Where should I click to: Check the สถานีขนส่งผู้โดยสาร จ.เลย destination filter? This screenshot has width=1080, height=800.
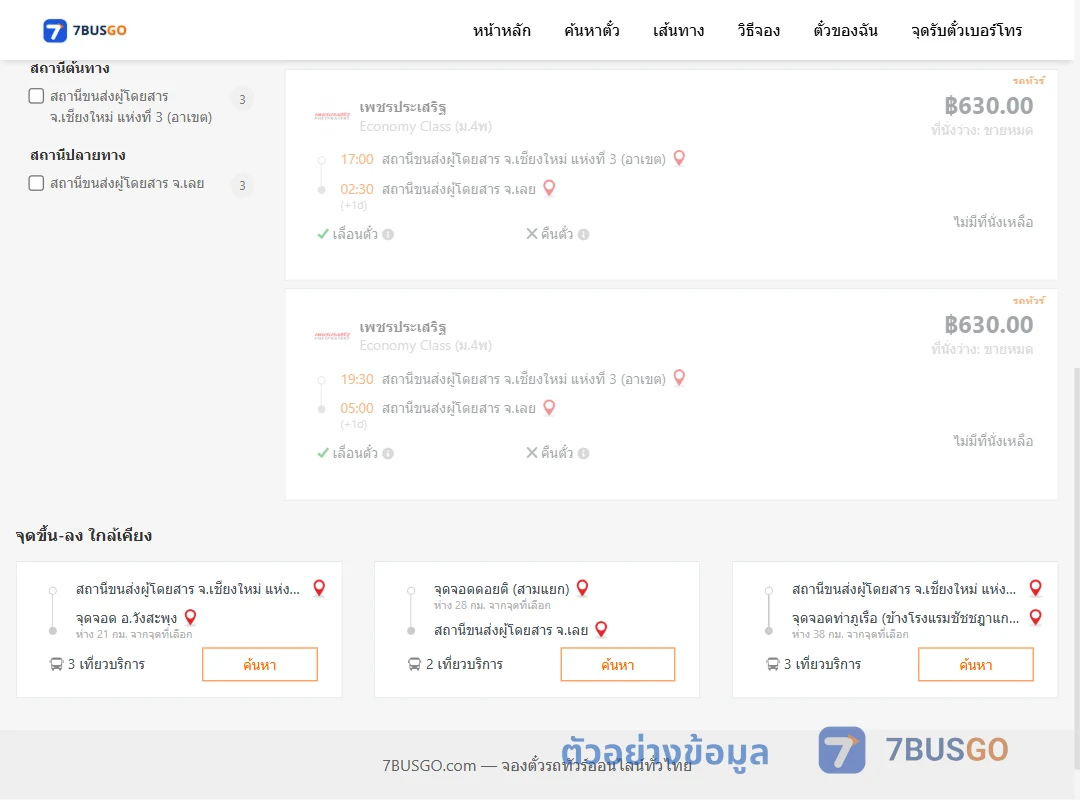(37, 183)
